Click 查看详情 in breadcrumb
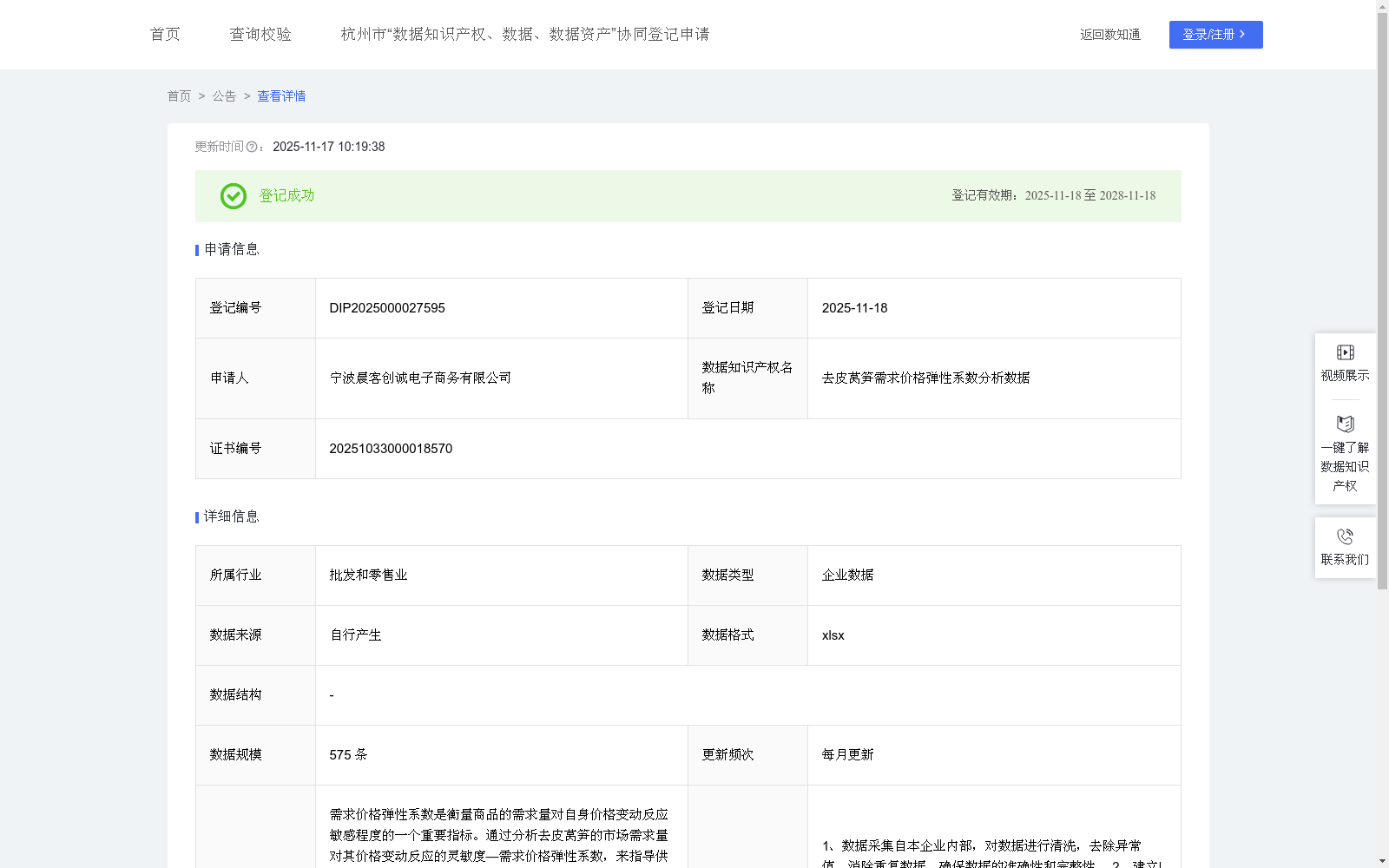The image size is (1389, 868). click(281, 96)
